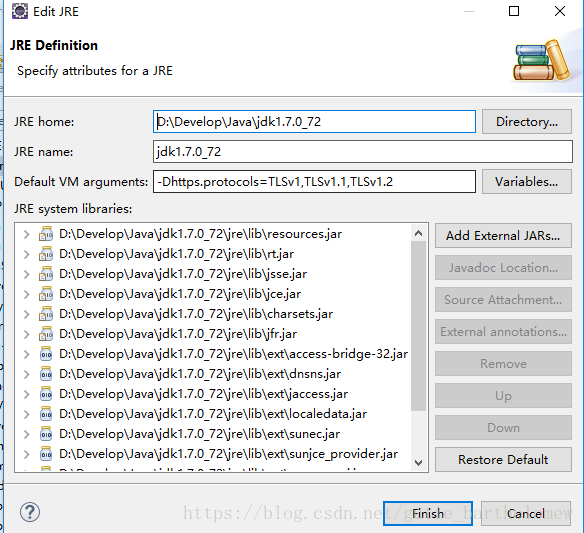Select the row ending in ext\sunec.jar
The height and width of the screenshot is (533, 584).
point(200,434)
